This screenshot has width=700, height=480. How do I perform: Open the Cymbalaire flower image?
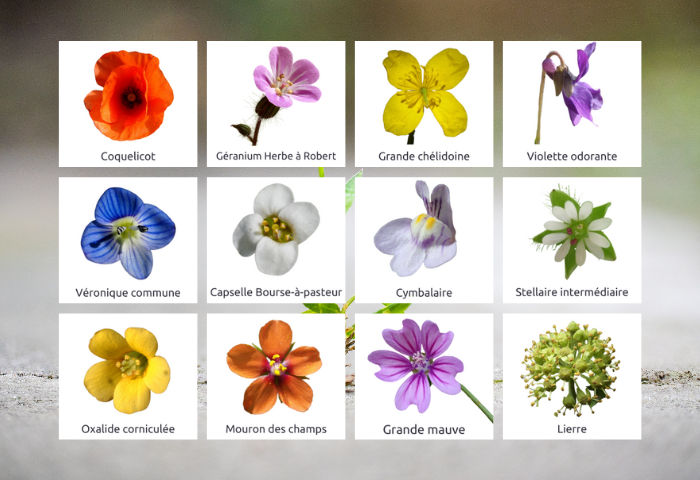tap(415, 228)
